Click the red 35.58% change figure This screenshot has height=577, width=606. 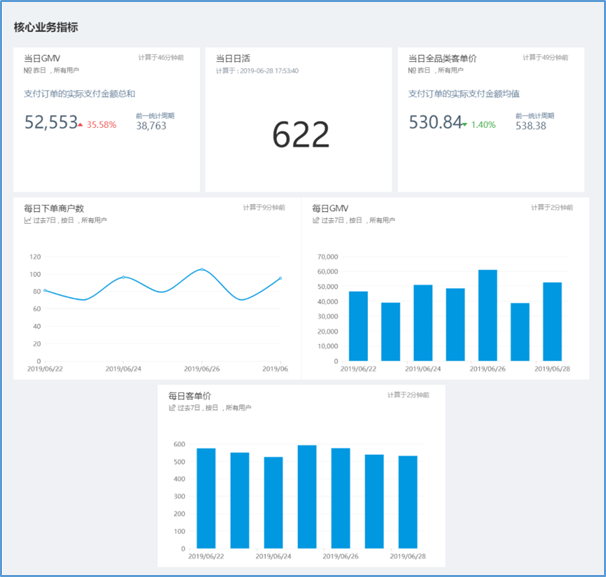(101, 125)
